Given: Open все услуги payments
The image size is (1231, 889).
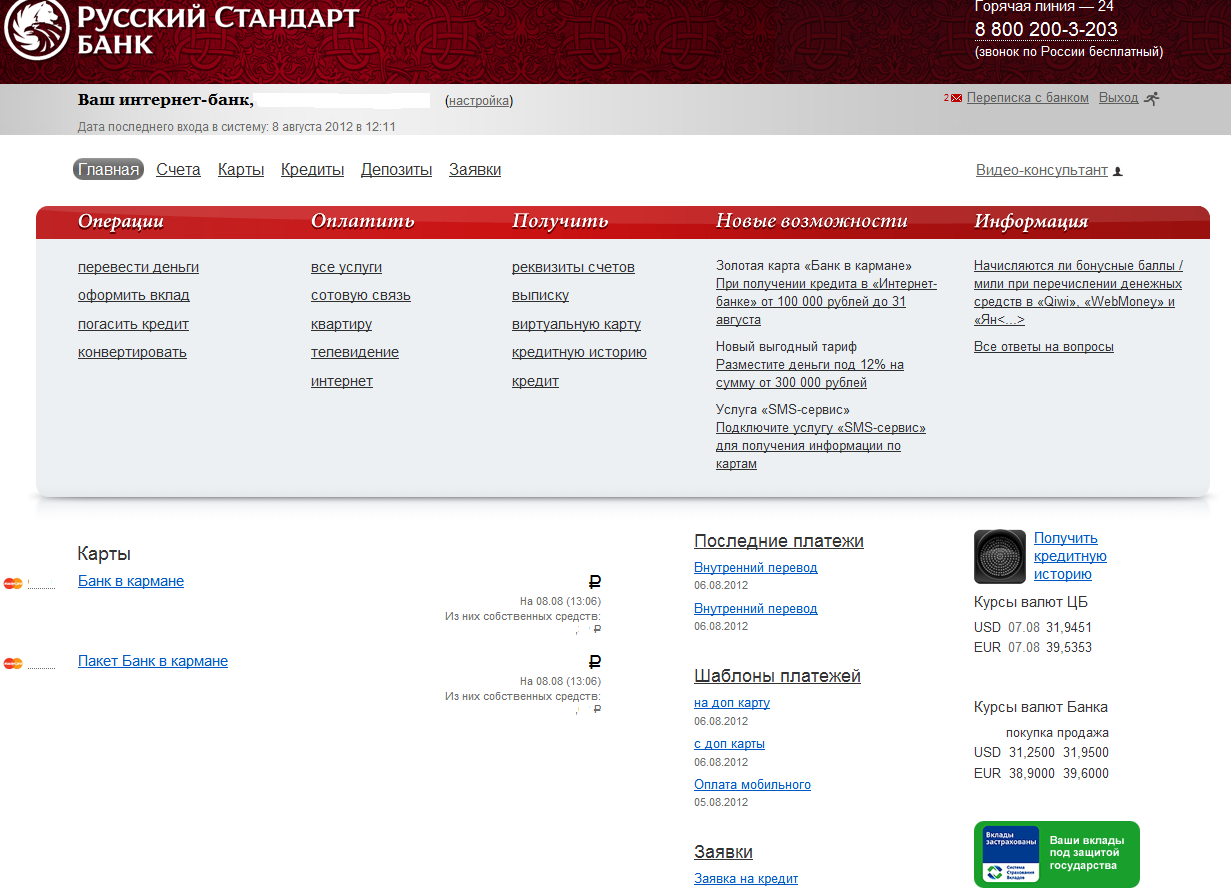Looking at the screenshot, I should tap(346, 267).
